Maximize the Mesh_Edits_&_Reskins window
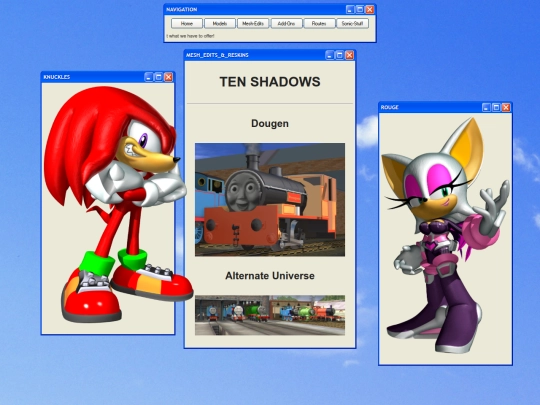This screenshot has width=540, height=405. [x=340, y=55]
